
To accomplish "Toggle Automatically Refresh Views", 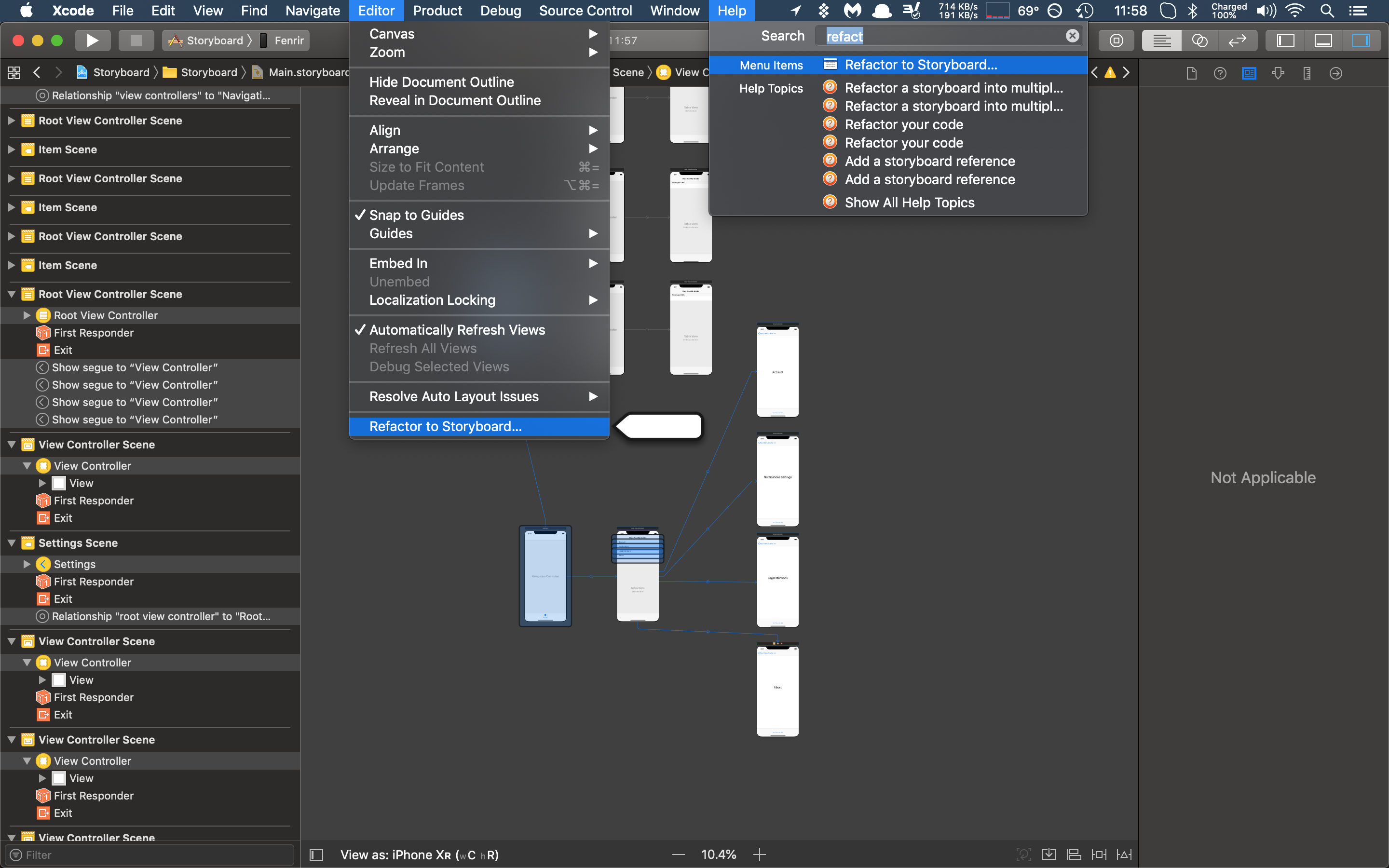I will [x=457, y=330].
